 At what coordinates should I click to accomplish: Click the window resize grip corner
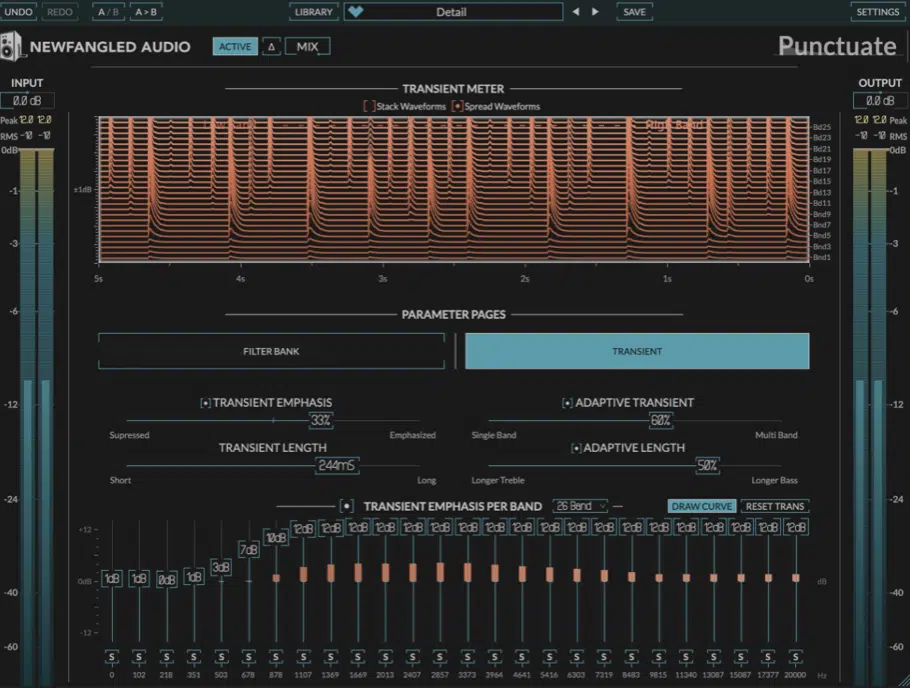click(x=903, y=682)
